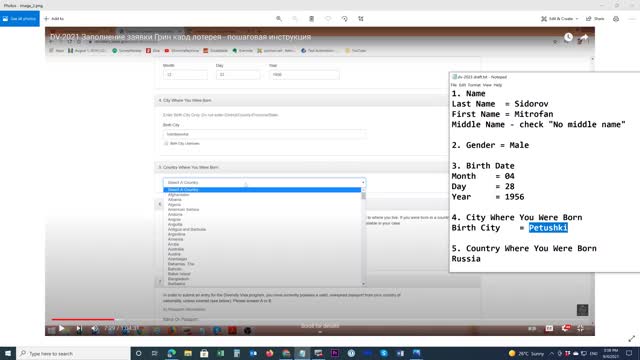Choose Argentina from the country list
This screenshot has width=640, height=360.
(x=177, y=234)
